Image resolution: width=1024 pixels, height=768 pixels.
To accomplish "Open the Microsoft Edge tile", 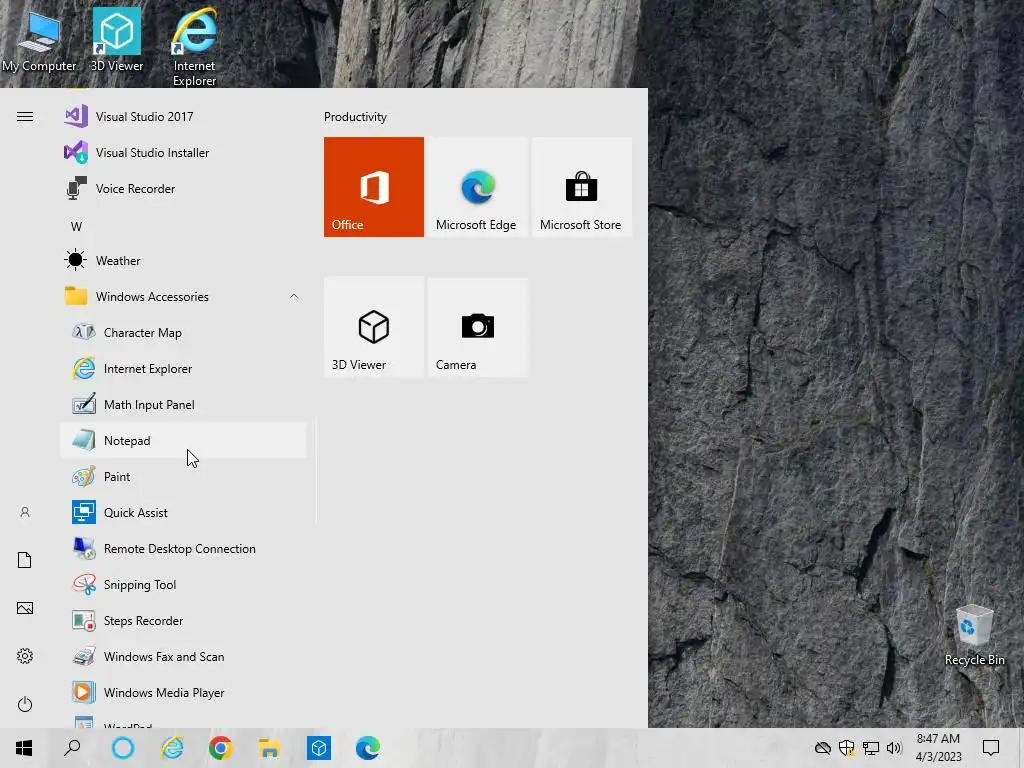I will pyautogui.click(x=477, y=187).
